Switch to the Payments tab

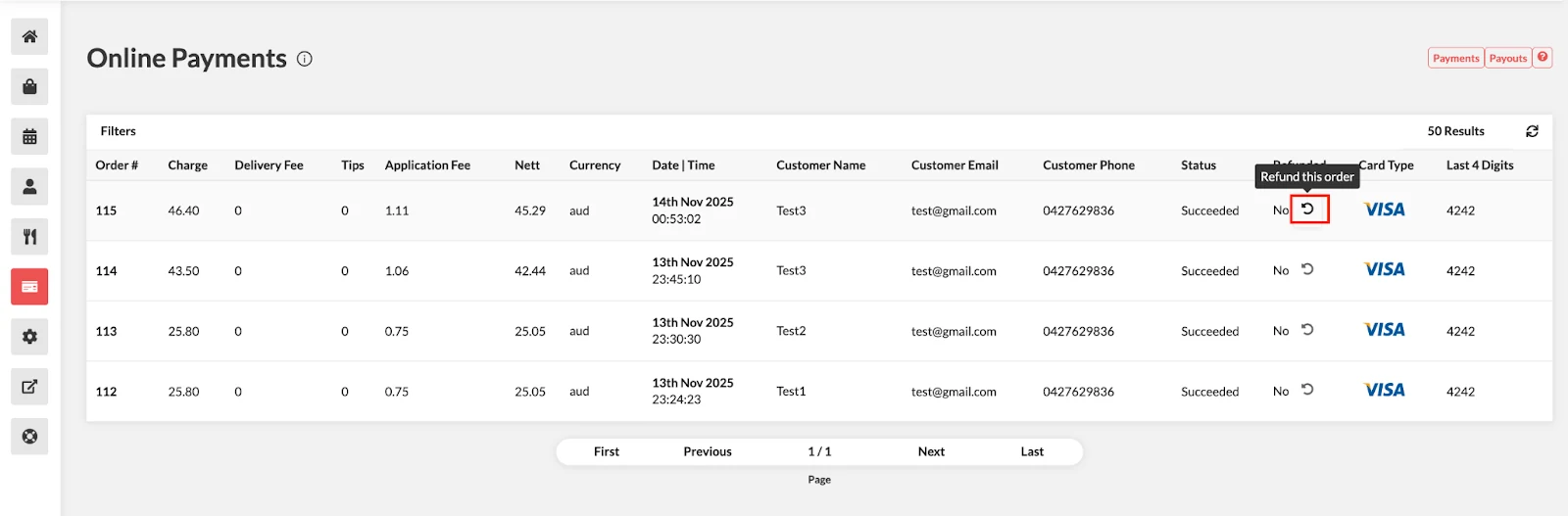[x=1455, y=58]
